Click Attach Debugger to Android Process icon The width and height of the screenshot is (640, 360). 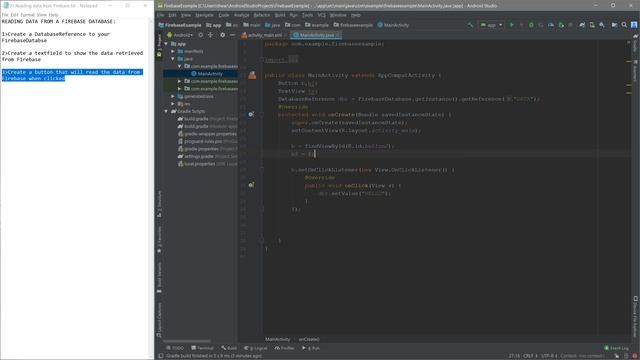coord(561,25)
